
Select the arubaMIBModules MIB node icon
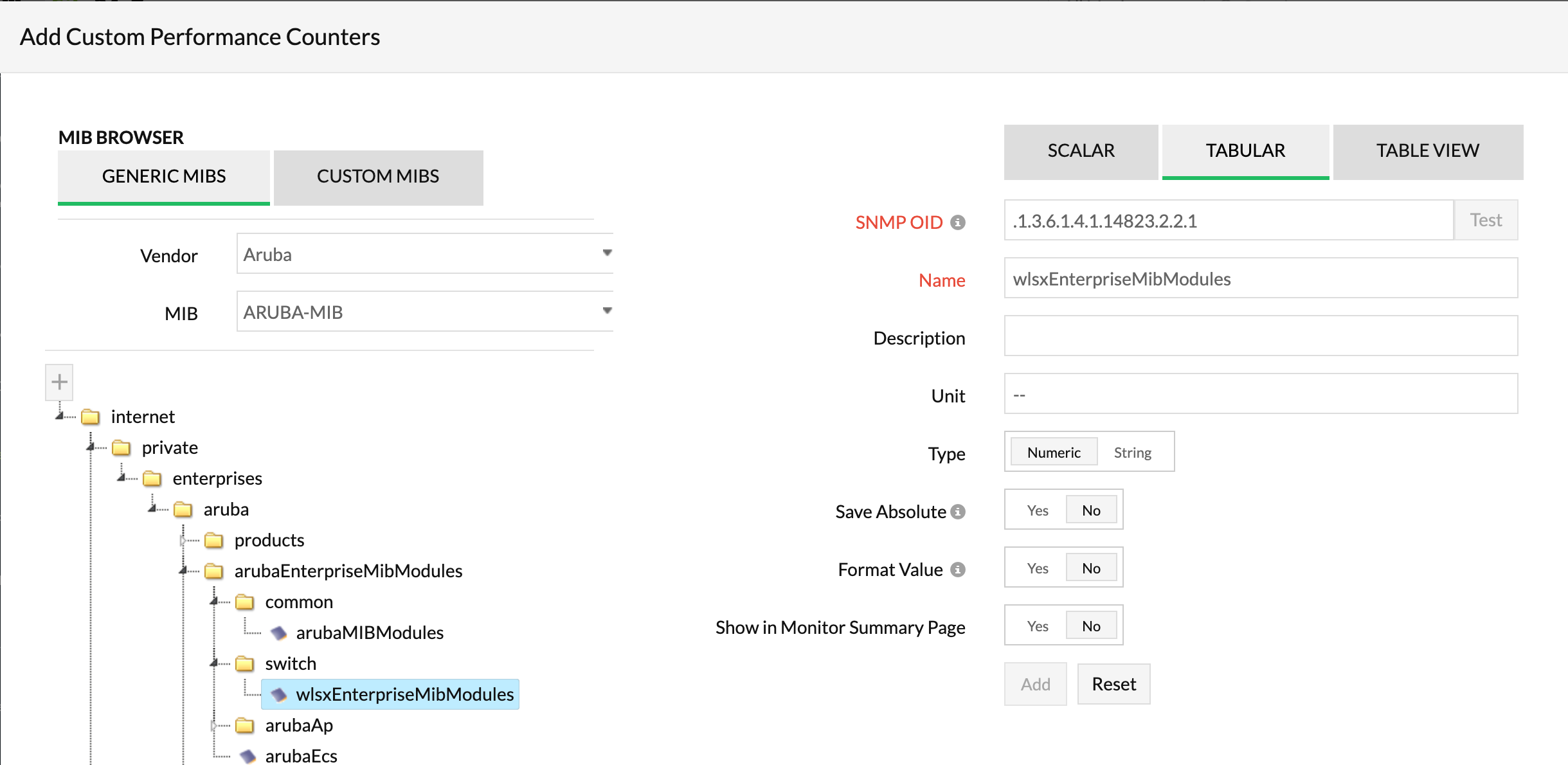[279, 632]
